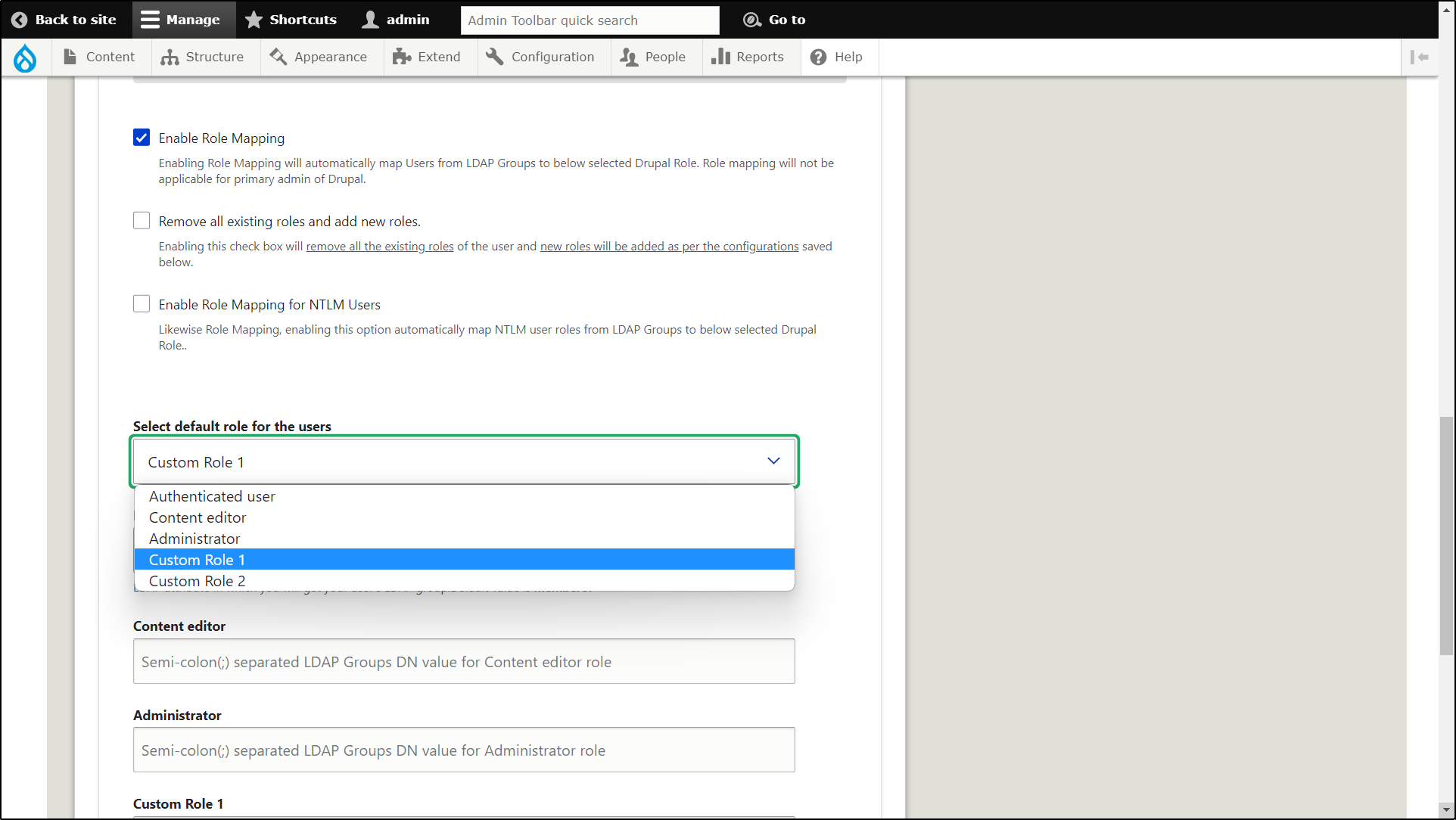Select Custom Role 2 from dropdown list

(198, 581)
